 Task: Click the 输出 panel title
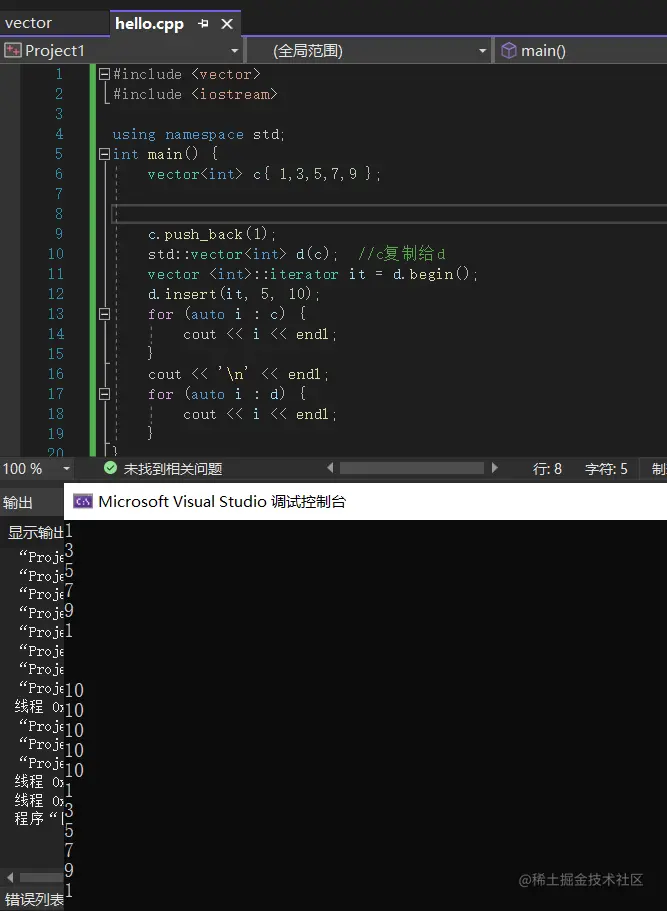(x=17, y=503)
